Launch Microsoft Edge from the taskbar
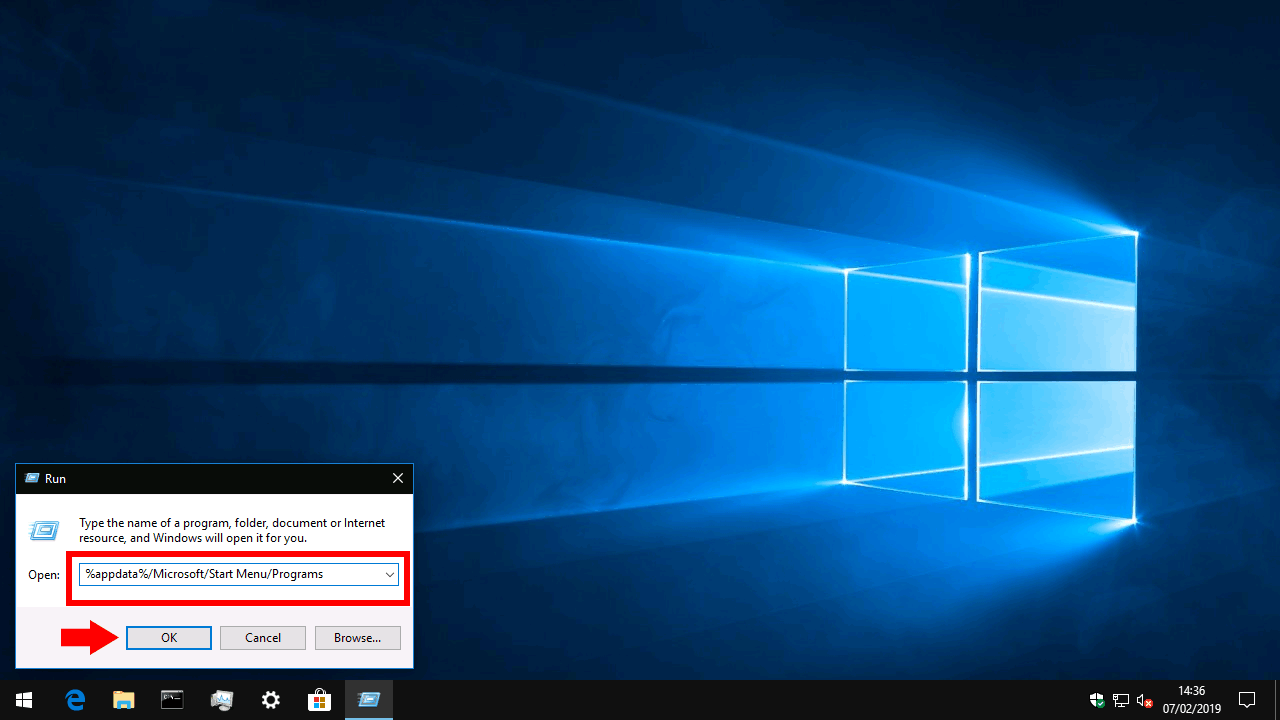The height and width of the screenshot is (720, 1280). click(75, 699)
